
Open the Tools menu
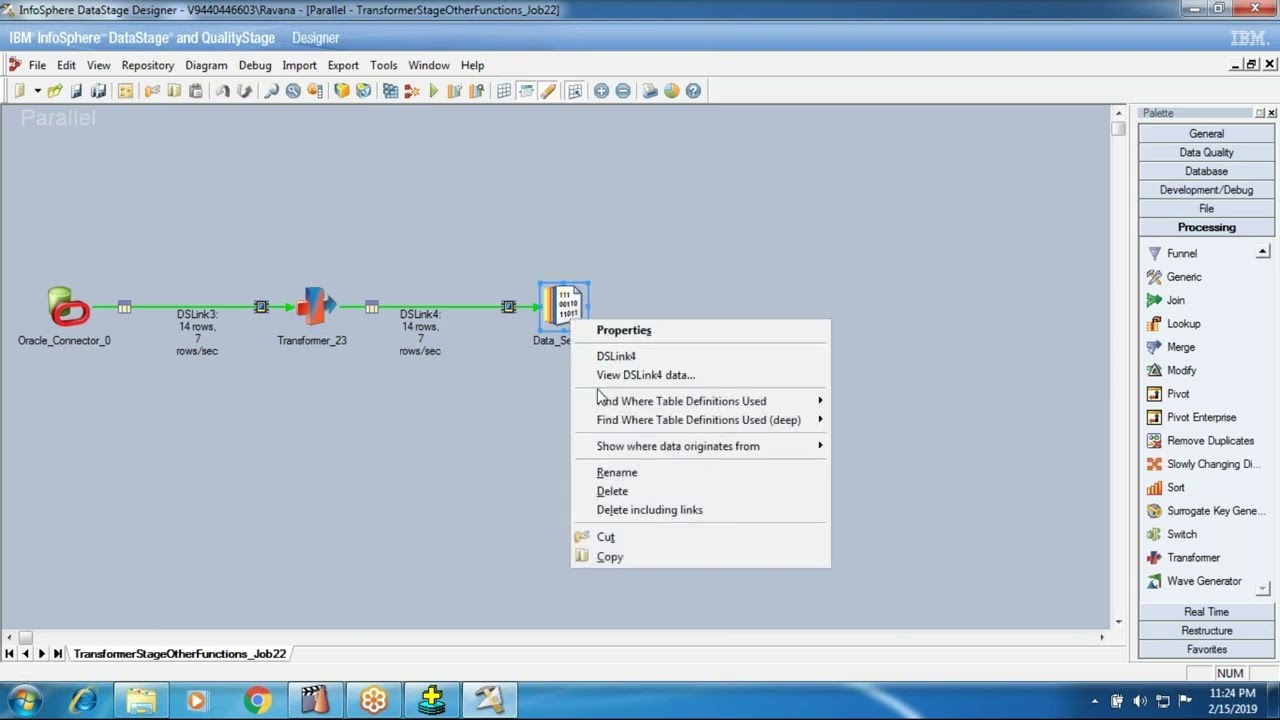[x=384, y=65]
